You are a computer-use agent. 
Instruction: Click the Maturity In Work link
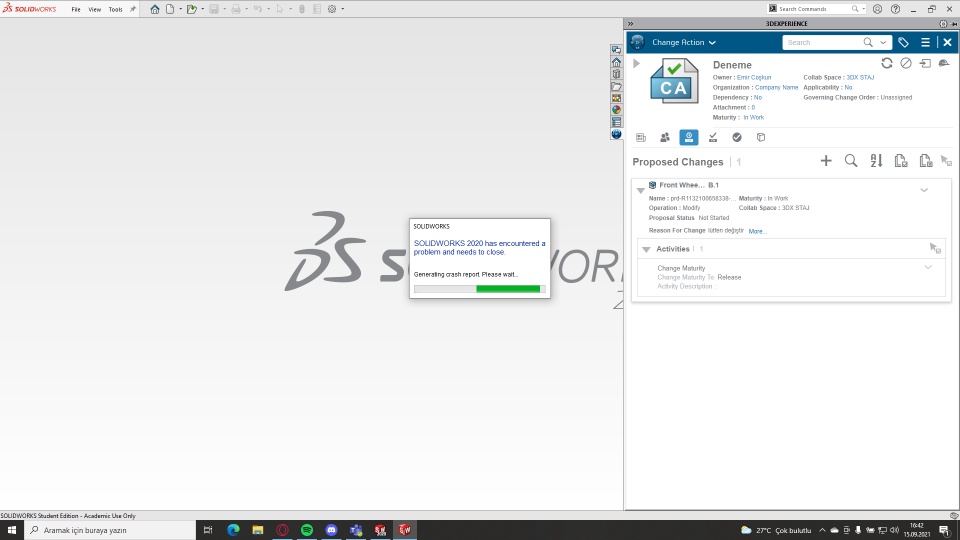(x=754, y=118)
